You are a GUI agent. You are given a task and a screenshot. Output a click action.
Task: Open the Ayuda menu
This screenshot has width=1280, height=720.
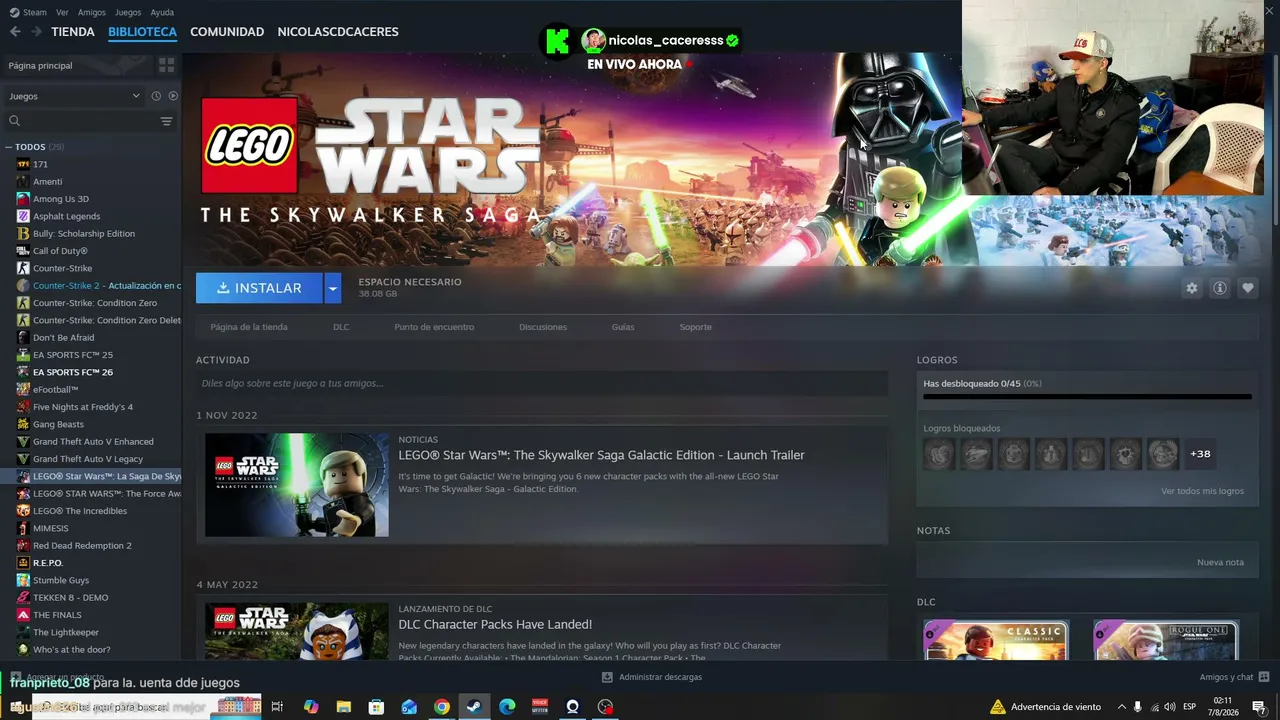[162, 12]
